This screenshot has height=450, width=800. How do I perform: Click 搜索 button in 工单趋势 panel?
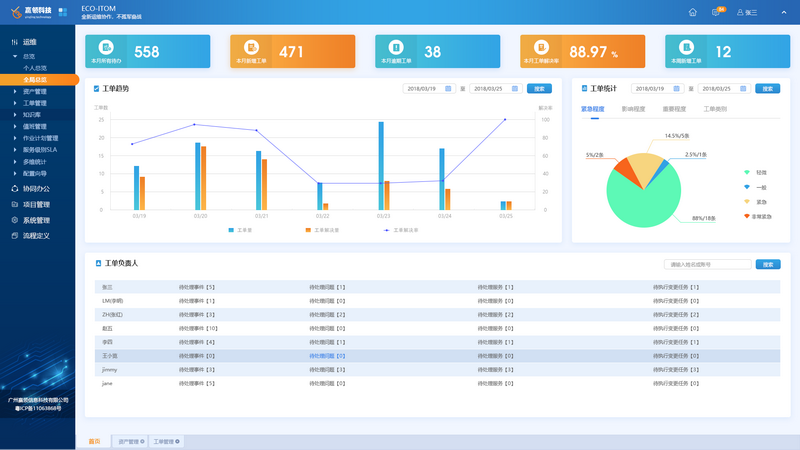(x=539, y=89)
